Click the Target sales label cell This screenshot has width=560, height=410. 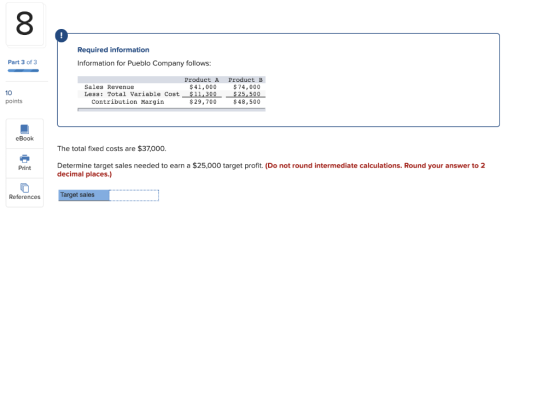click(84, 195)
